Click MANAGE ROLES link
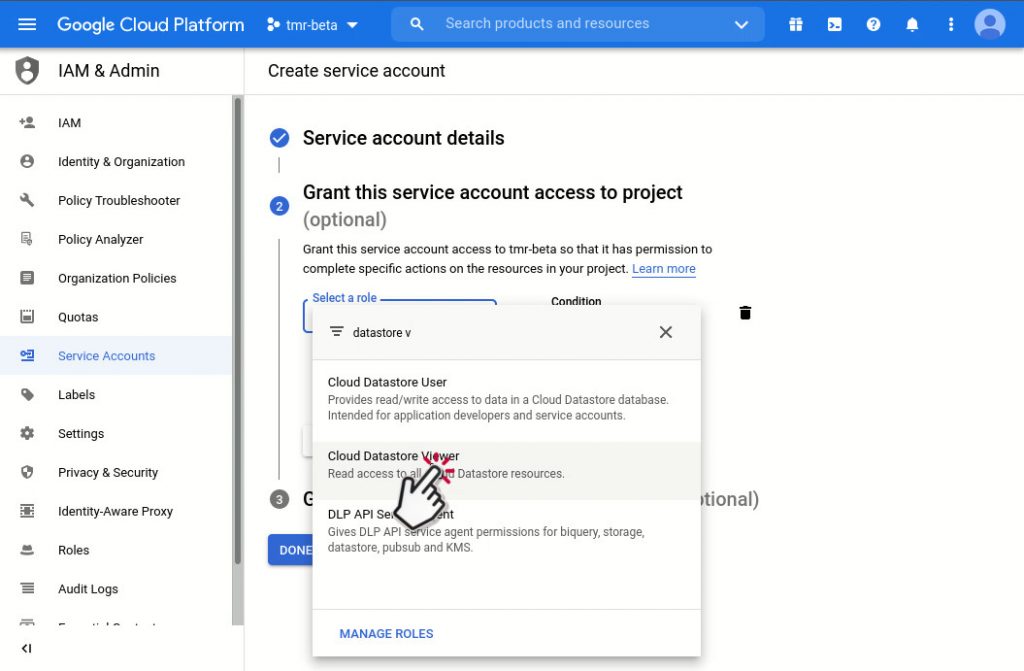Image resolution: width=1024 pixels, height=671 pixels. tap(386, 634)
